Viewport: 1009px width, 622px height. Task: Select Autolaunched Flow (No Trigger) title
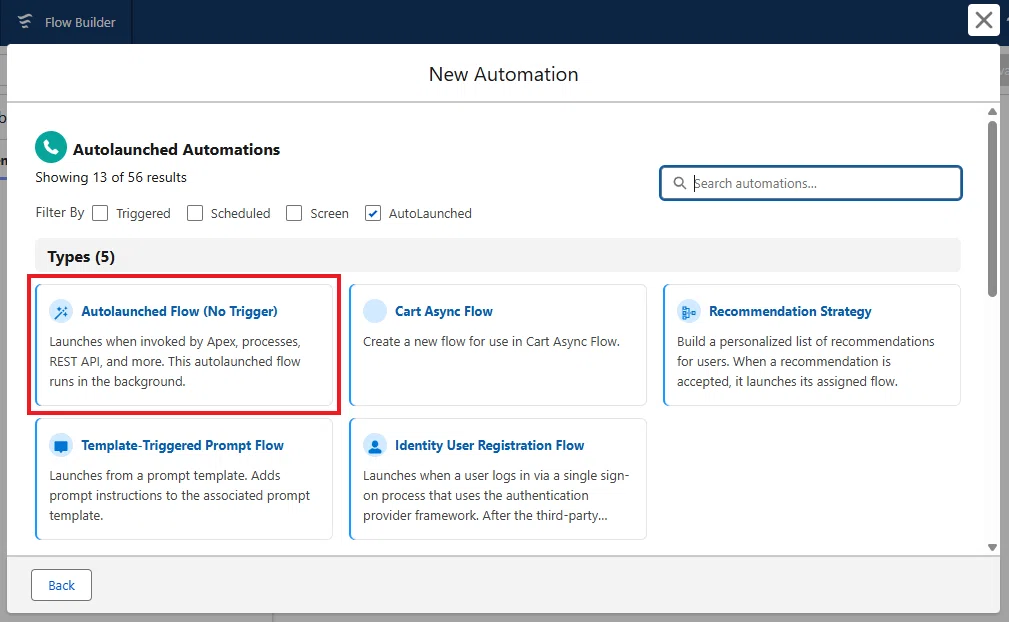(x=180, y=311)
